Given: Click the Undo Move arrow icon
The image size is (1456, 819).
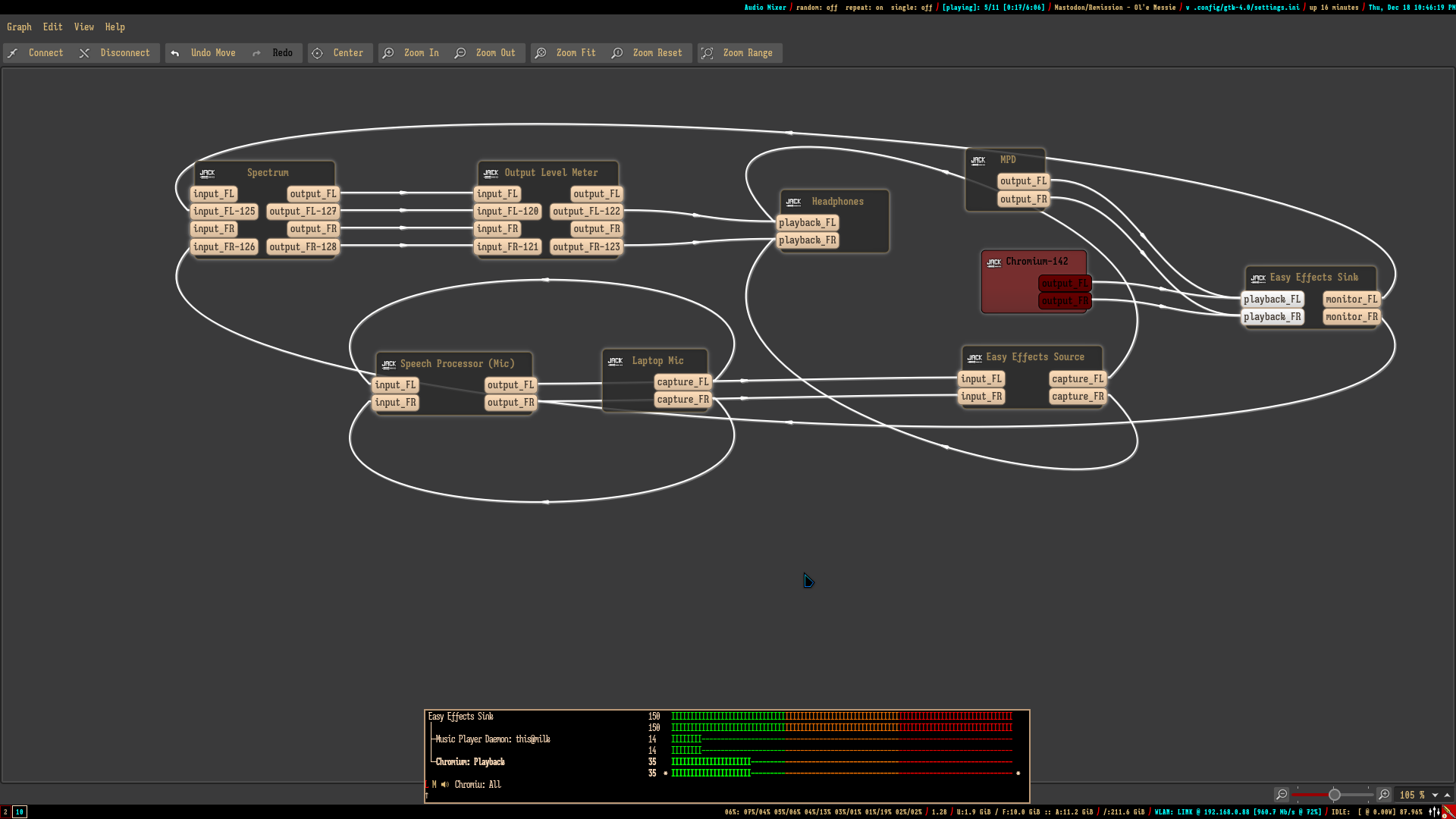Looking at the screenshot, I should click(x=175, y=53).
